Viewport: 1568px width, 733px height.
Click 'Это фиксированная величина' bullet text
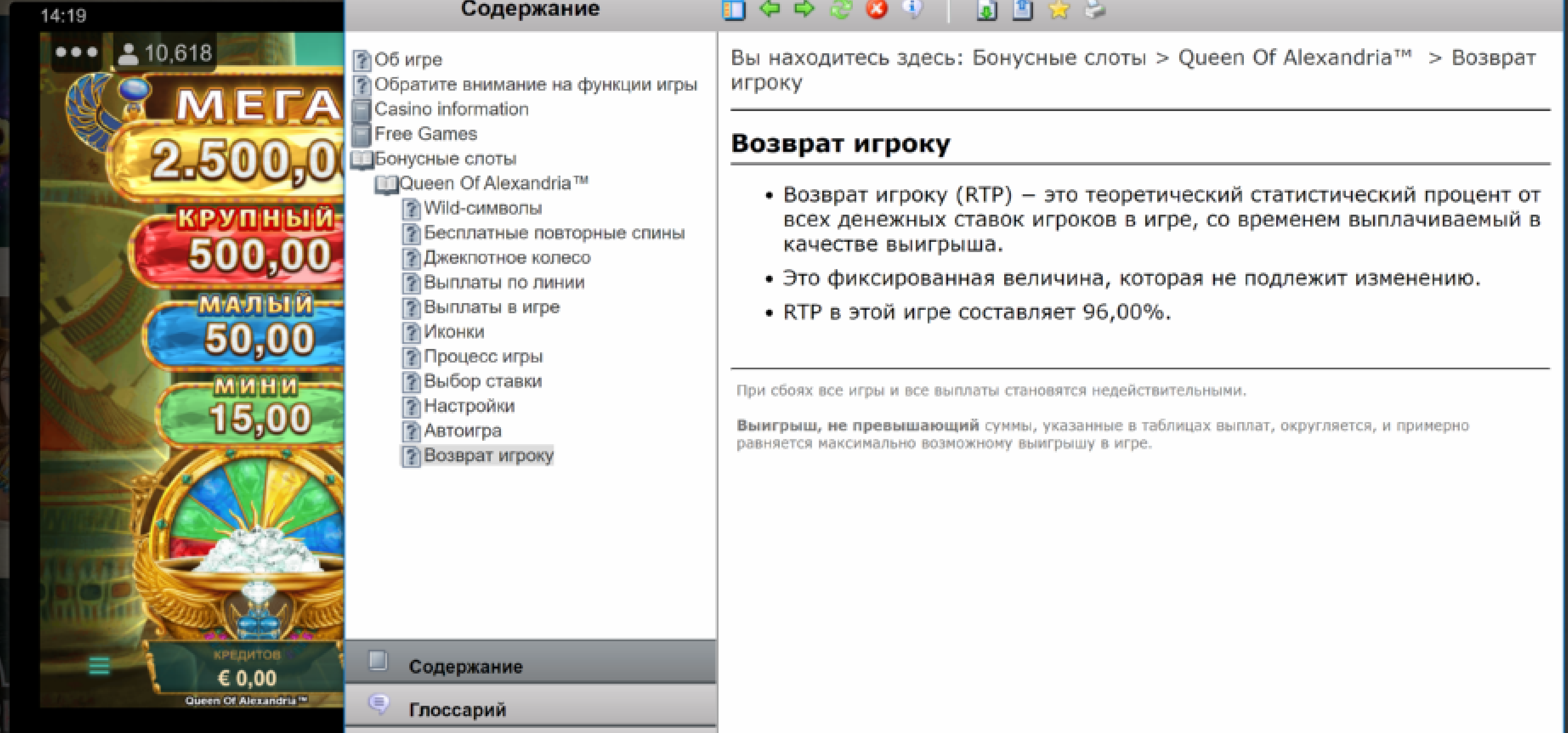1132,278
